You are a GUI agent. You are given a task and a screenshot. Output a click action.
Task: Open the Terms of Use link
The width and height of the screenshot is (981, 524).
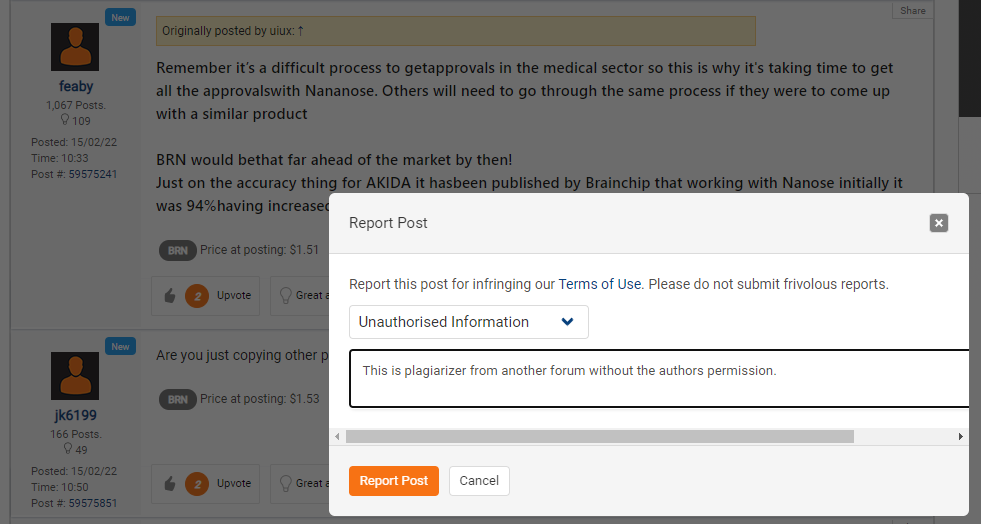click(599, 284)
